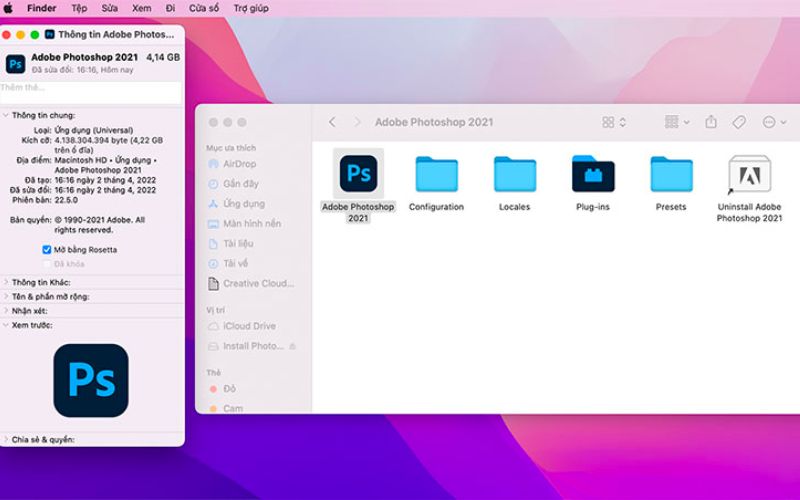
Task: Collapse the Thông tin chung section
Action: (x=6, y=115)
